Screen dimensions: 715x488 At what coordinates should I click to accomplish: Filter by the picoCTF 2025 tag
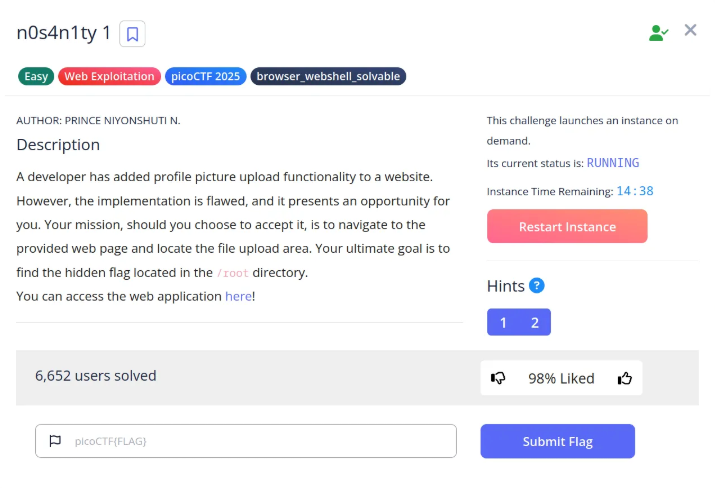[x=206, y=76]
